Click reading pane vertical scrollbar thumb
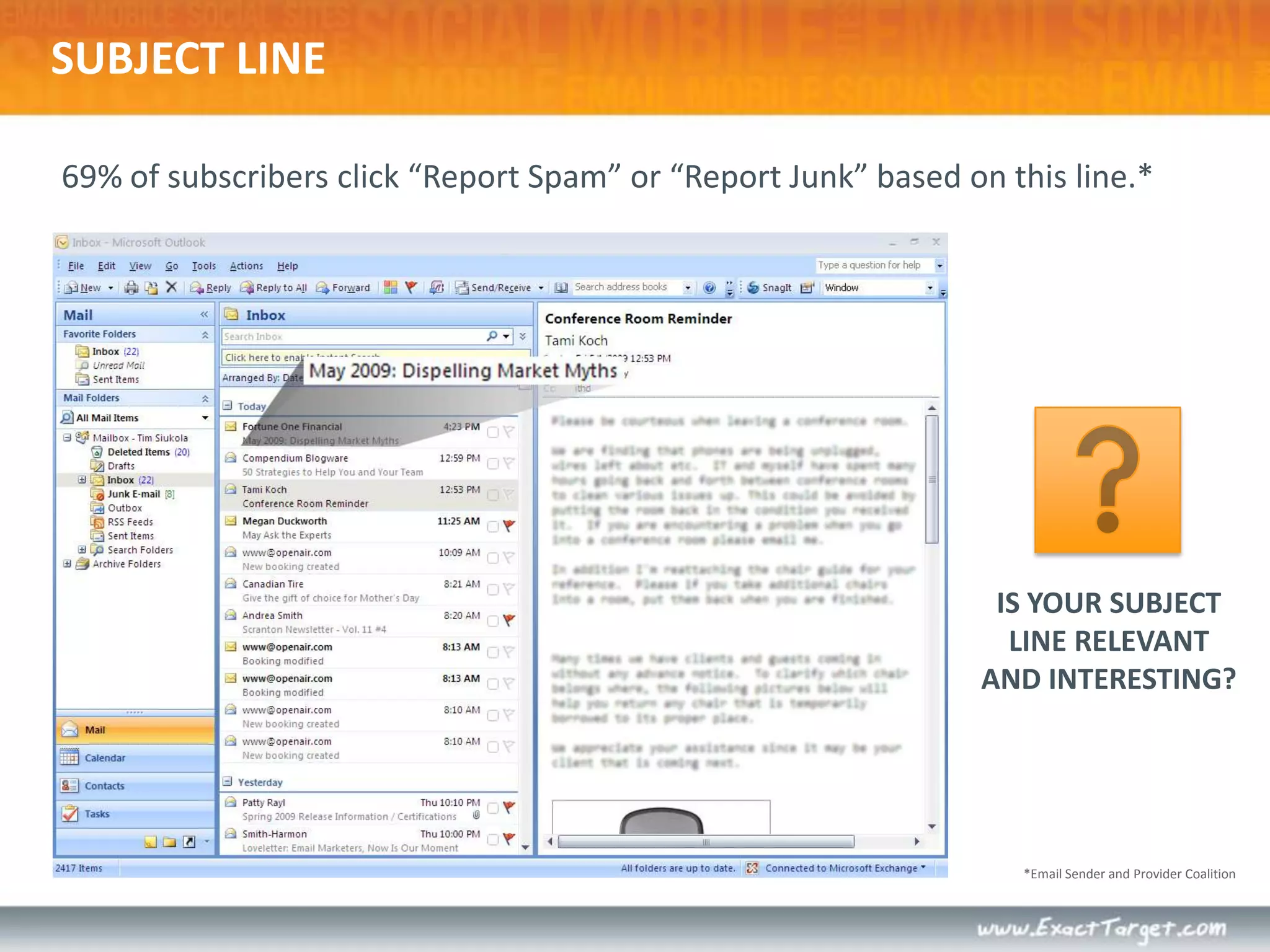 (x=931, y=479)
